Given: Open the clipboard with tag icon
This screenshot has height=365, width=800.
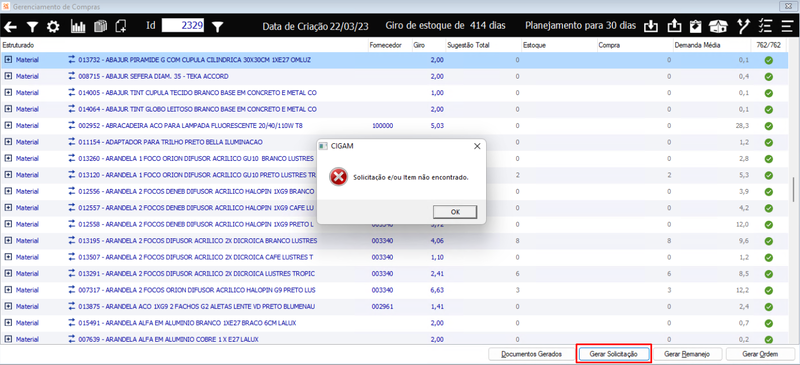Looking at the screenshot, I should [x=695, y=27].
